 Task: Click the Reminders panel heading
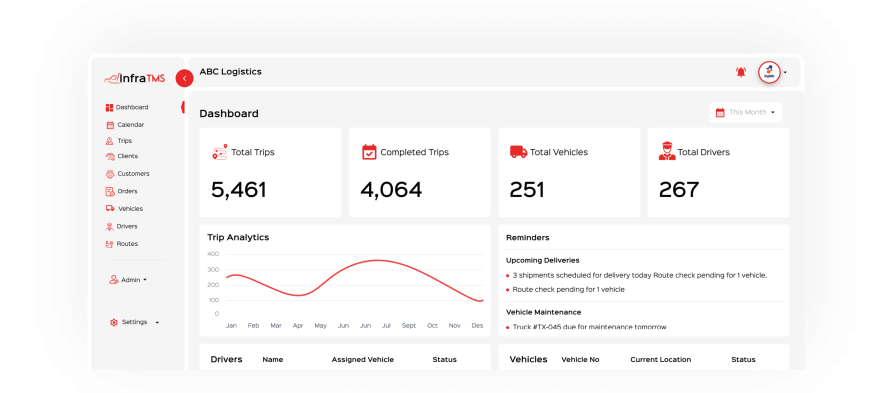coord(527,238)
